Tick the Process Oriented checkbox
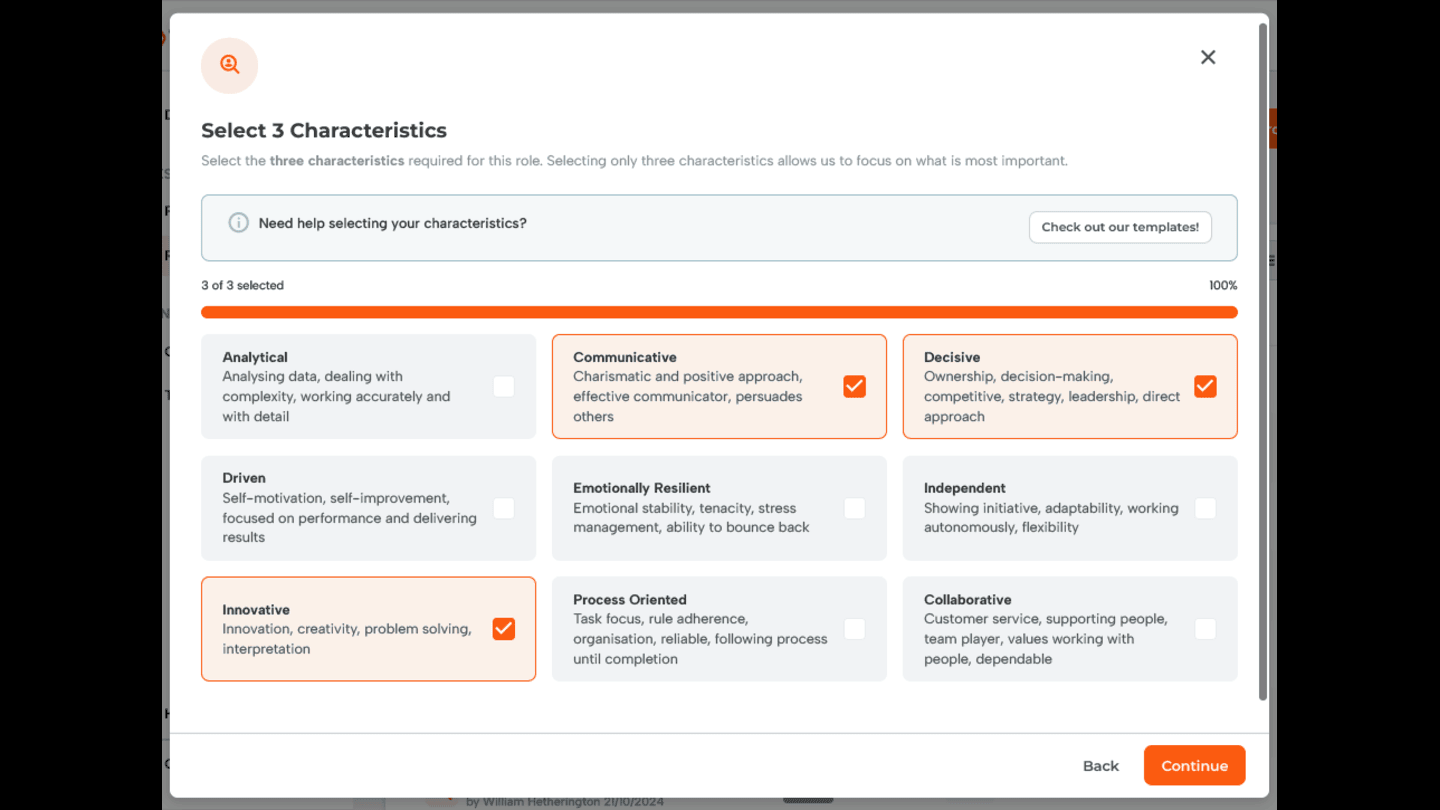Viewport: 1440px width, 810px height. click(x=854, y=629)
